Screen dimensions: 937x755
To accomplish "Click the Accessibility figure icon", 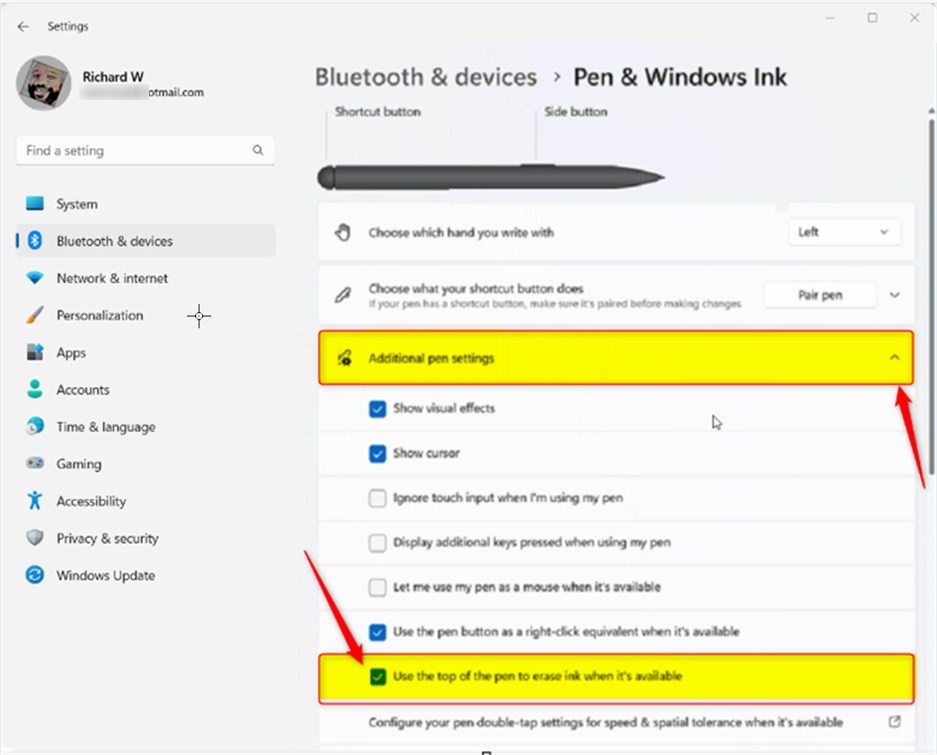I will tap(35, 500).
